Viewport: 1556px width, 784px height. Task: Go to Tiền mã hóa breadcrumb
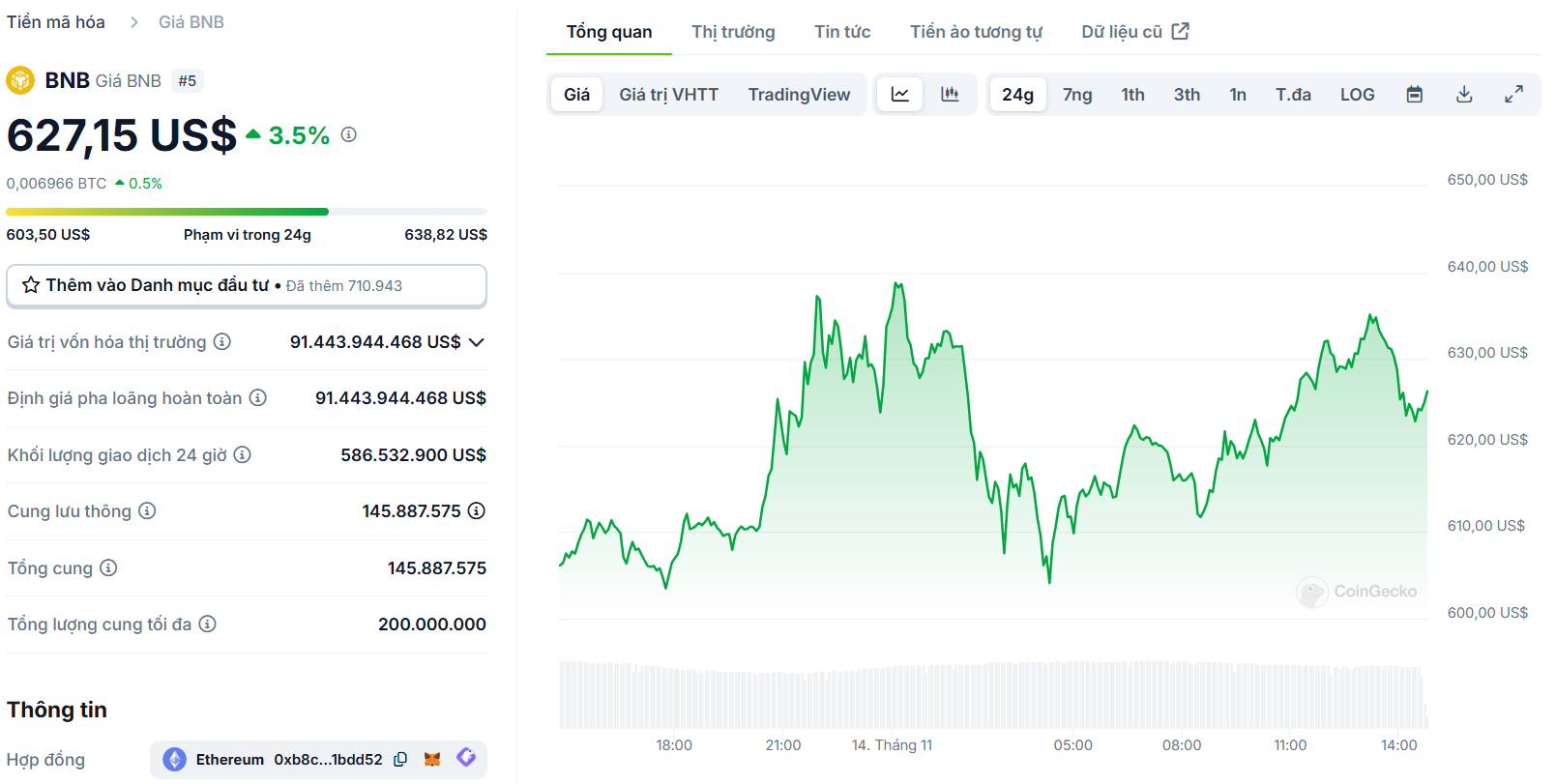click(x=56, y=22)
